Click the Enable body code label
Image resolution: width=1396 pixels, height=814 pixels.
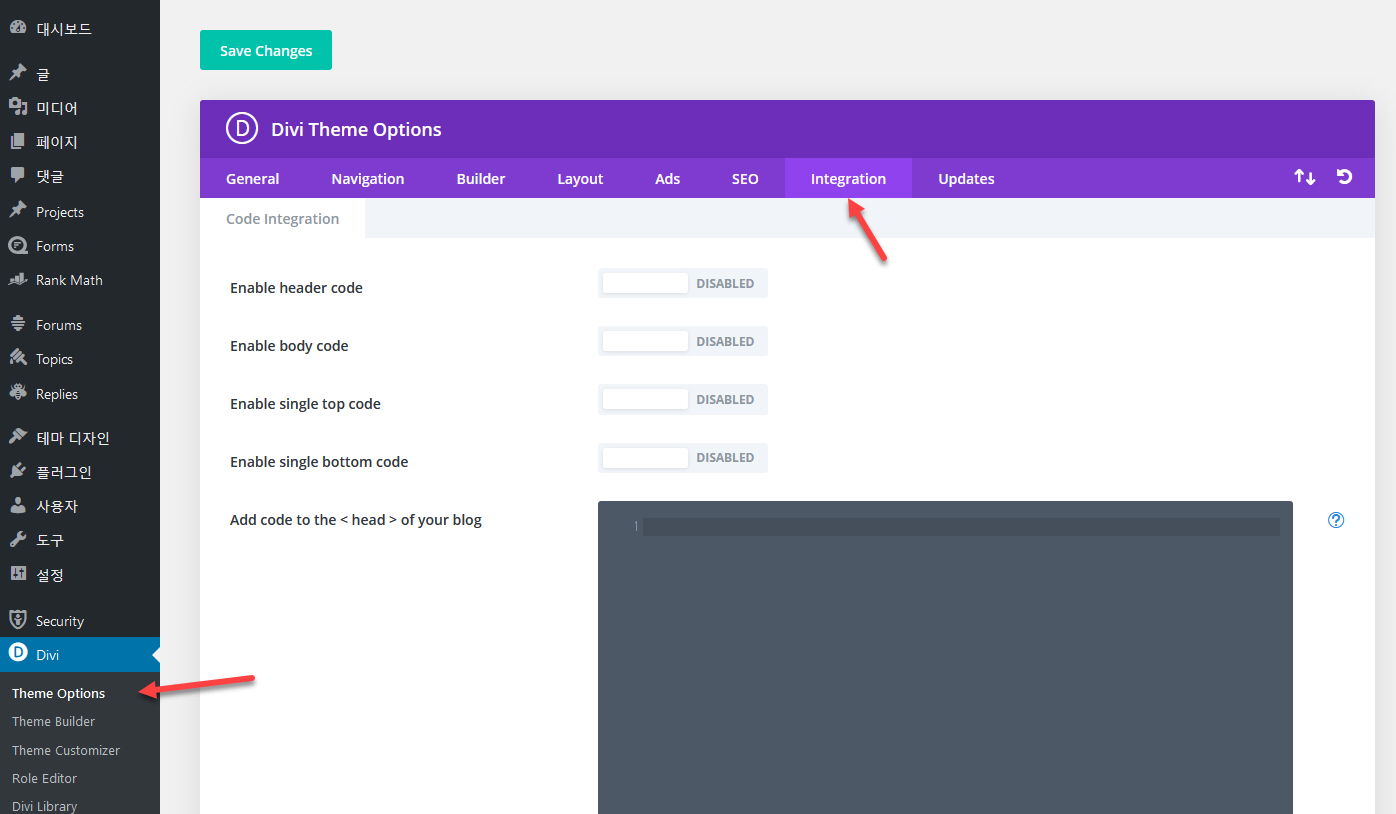pos(289,345)
